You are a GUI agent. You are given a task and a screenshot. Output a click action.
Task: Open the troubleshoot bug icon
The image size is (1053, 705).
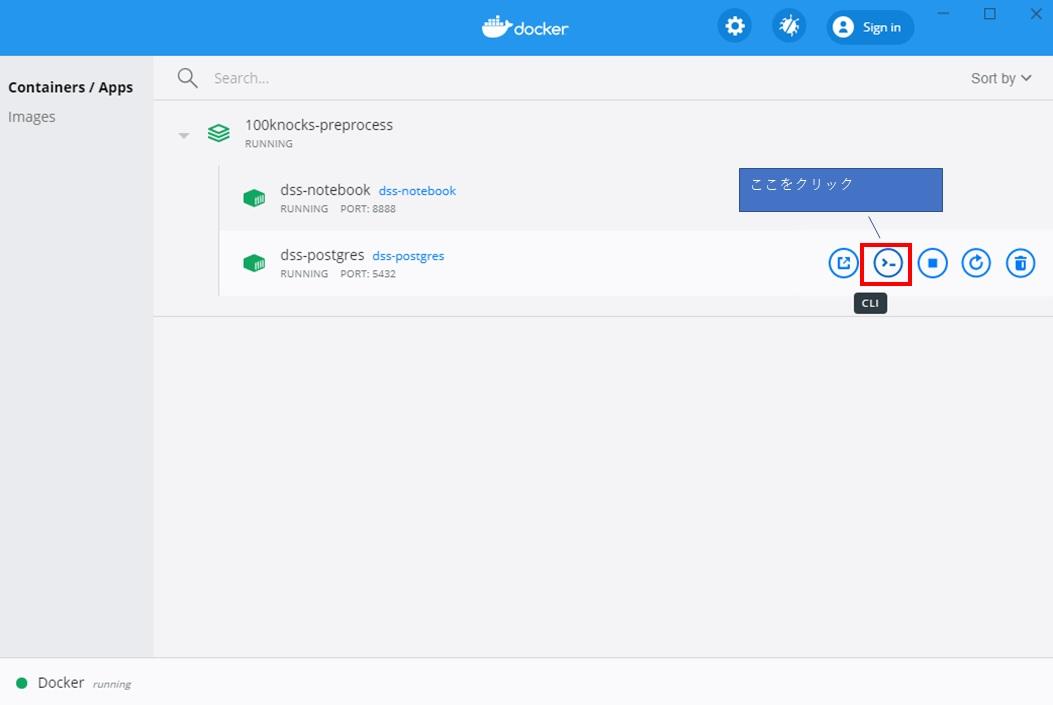(789, 27)
